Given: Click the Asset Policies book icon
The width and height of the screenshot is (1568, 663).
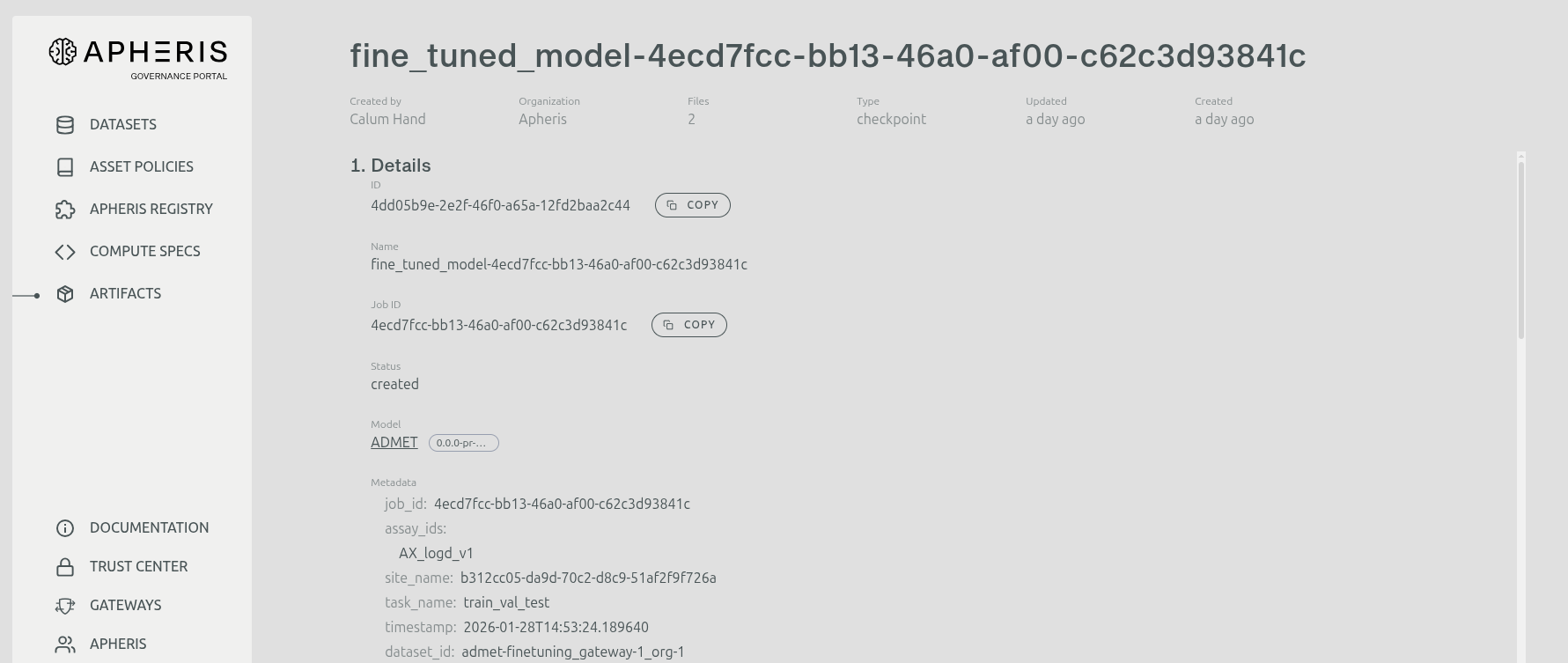Looking at the screenshot, I should point(65,167).
